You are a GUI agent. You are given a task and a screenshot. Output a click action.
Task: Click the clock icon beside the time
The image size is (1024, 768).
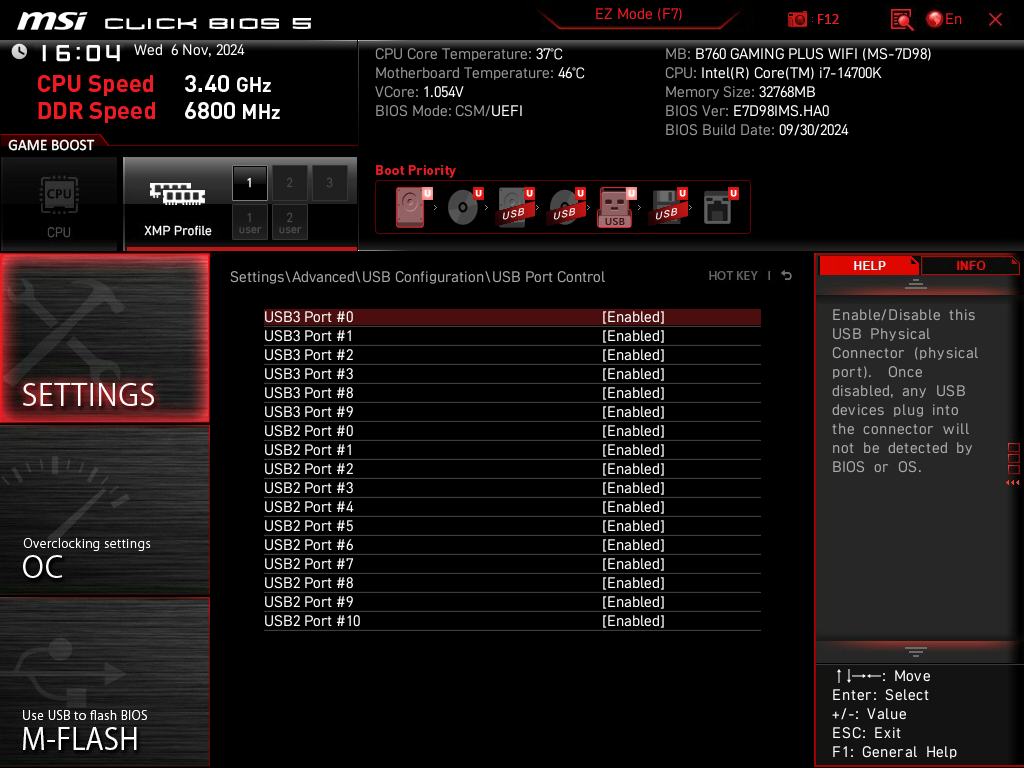point(19,52)
